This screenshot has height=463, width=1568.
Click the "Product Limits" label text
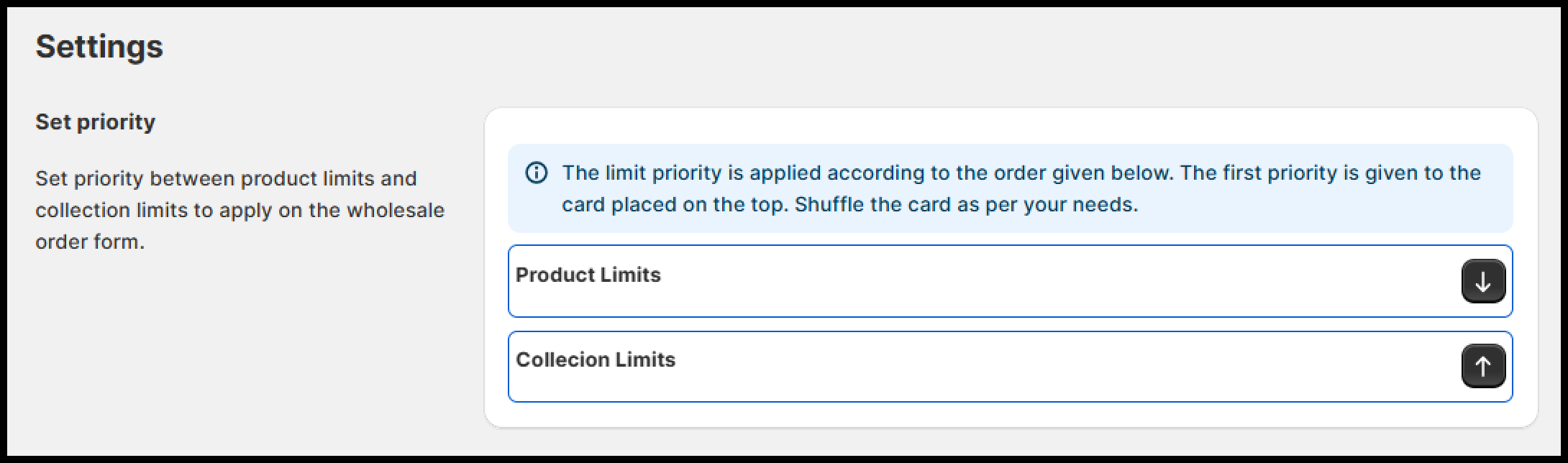click(x=588, y=275)
